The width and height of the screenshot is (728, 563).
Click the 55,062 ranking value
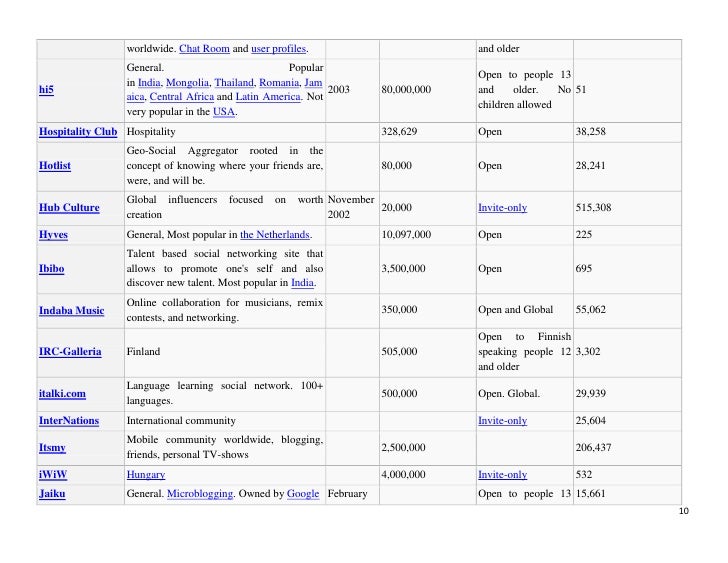(591, 310)
